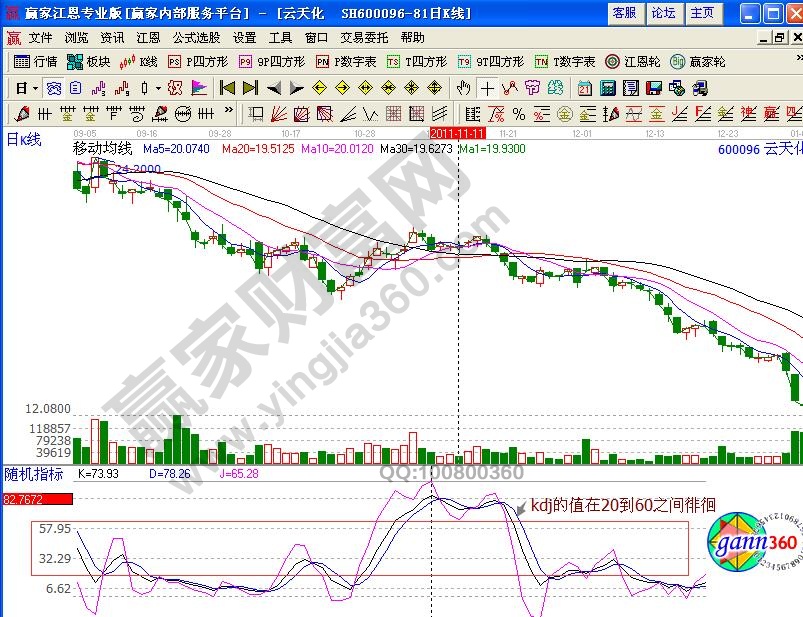Screen dimensions: 803x617
Task: Click the 板块 sector button
Action: (89, 62)
